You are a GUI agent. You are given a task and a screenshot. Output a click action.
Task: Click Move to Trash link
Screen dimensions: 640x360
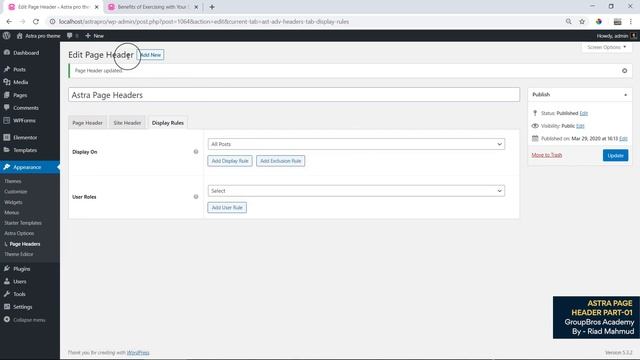(547, 155)
